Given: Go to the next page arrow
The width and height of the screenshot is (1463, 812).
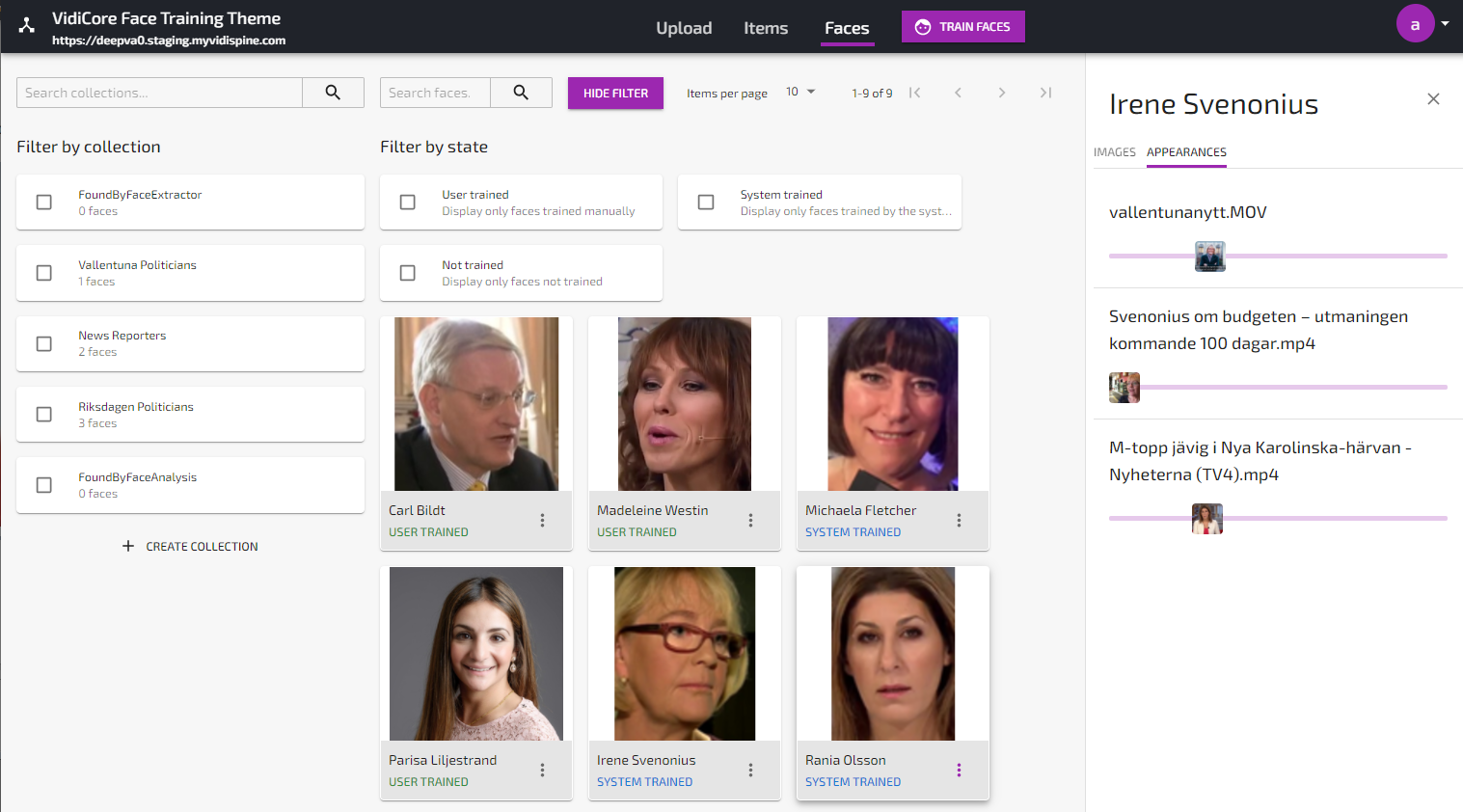Looking at the screenshot, I should (x=1002, y=93).
